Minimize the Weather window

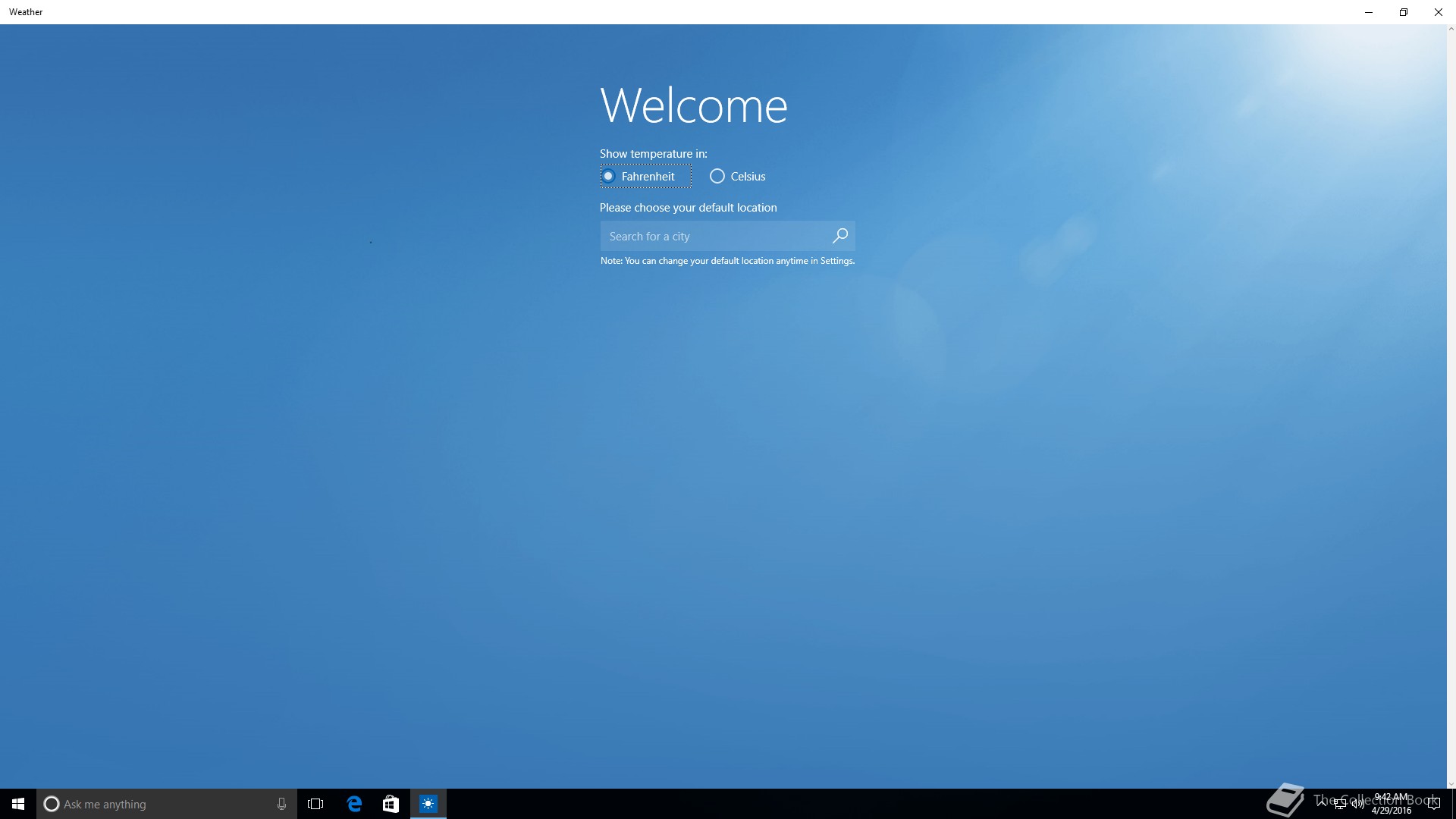tap(1369, 12)
